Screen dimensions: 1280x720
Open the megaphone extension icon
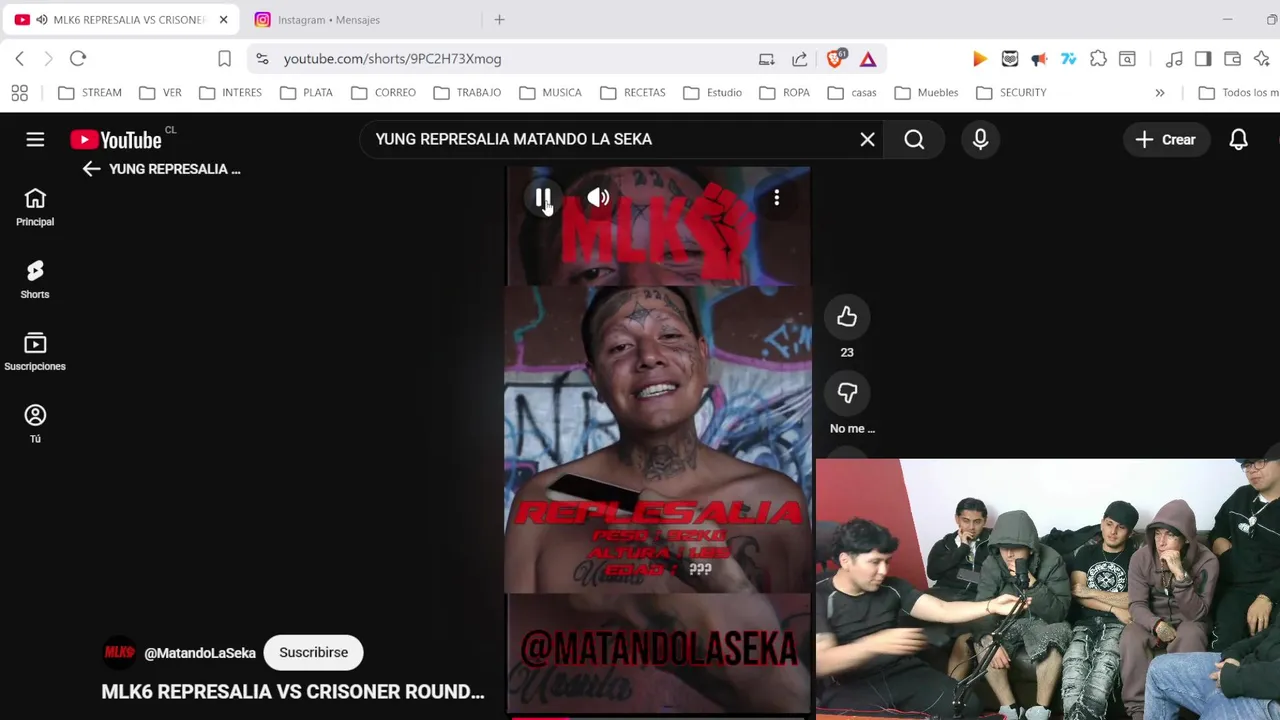point(1039,59)
